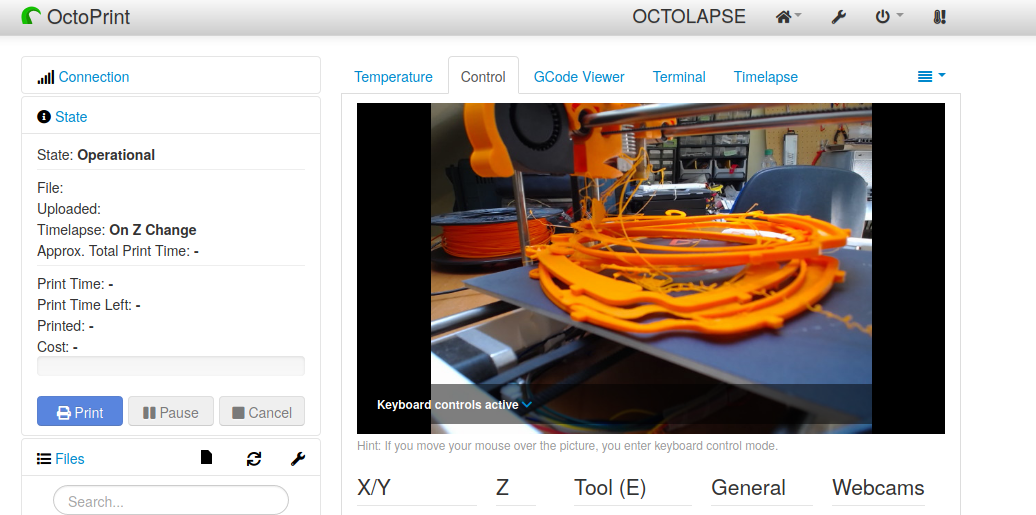Click the temperature alert thermometer icon

[940, 17]
